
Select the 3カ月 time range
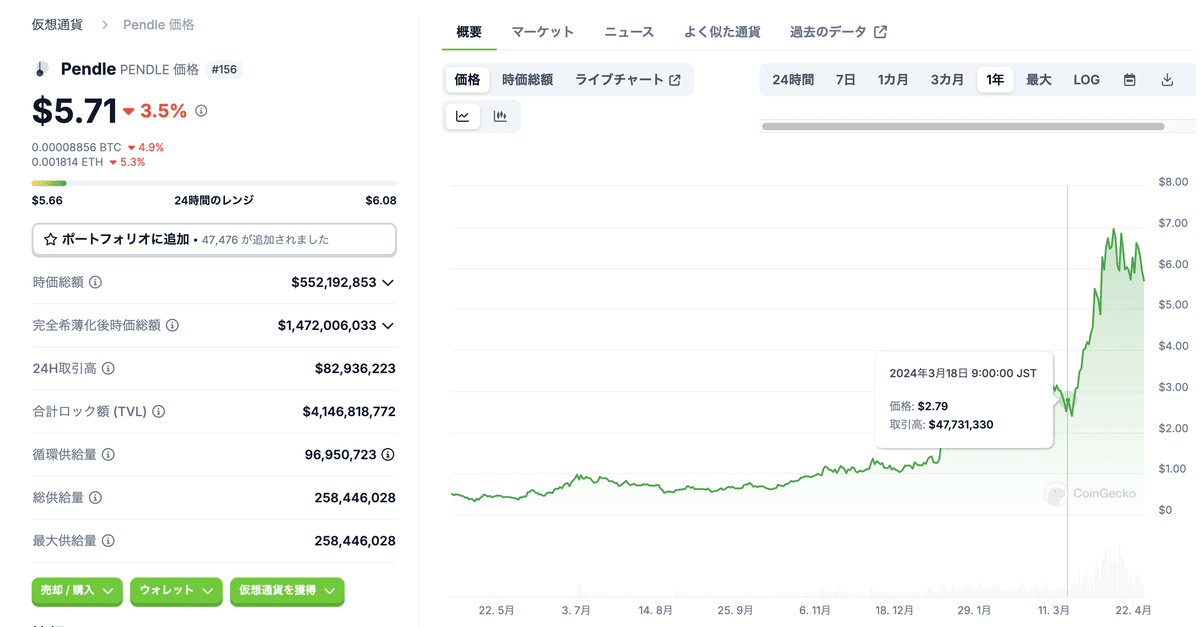[x=947, y=80]
